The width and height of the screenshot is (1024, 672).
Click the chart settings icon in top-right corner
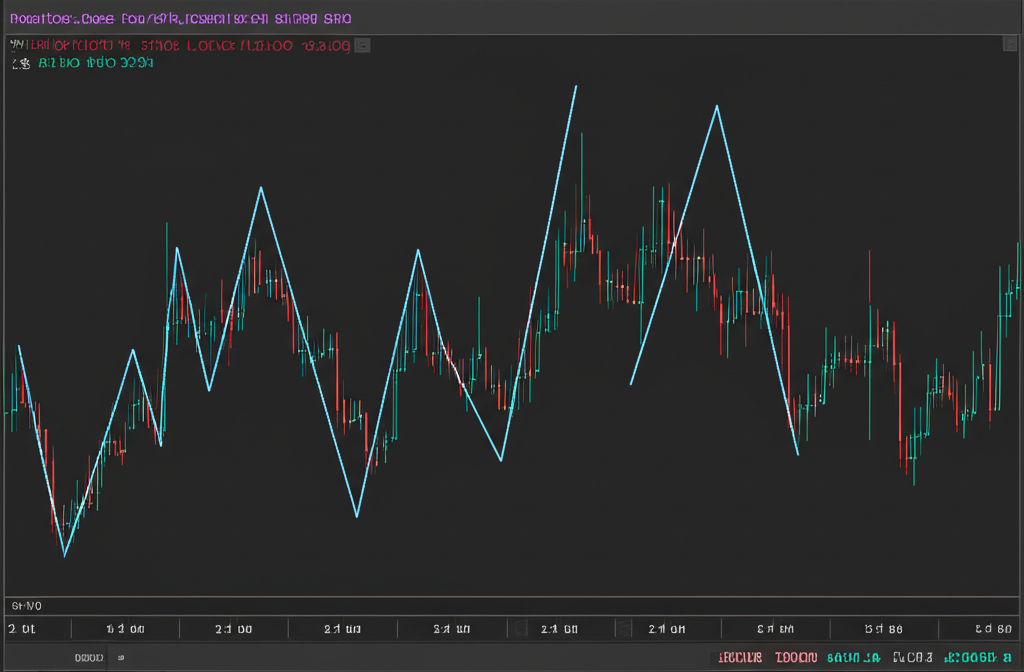1012,44
